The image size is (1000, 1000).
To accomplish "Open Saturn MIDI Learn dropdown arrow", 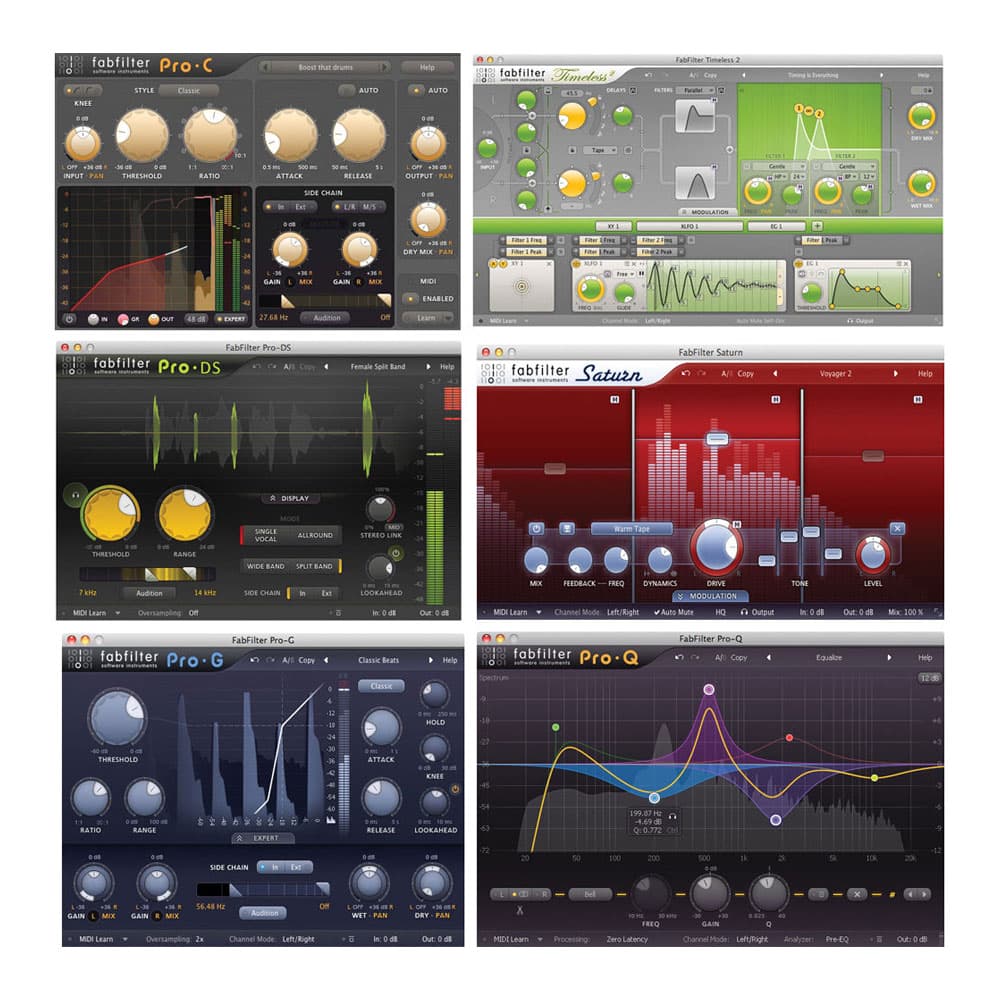I will 539,612.
